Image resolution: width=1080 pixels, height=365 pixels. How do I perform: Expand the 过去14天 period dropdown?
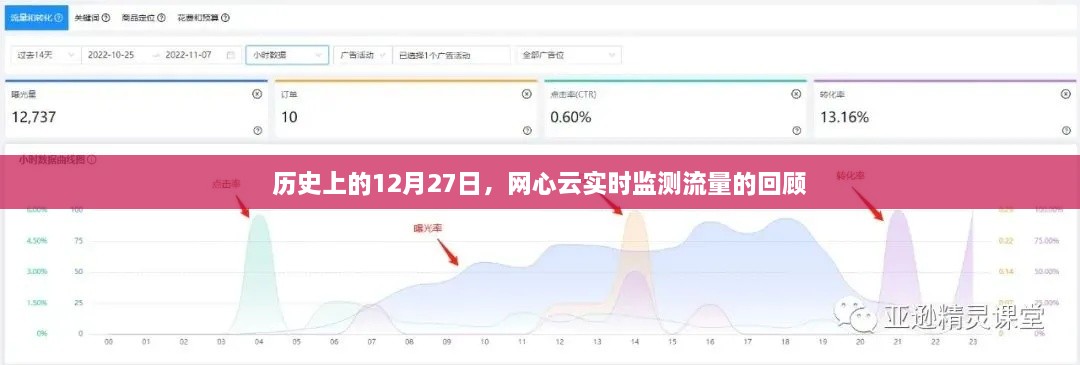click(43, 55)
